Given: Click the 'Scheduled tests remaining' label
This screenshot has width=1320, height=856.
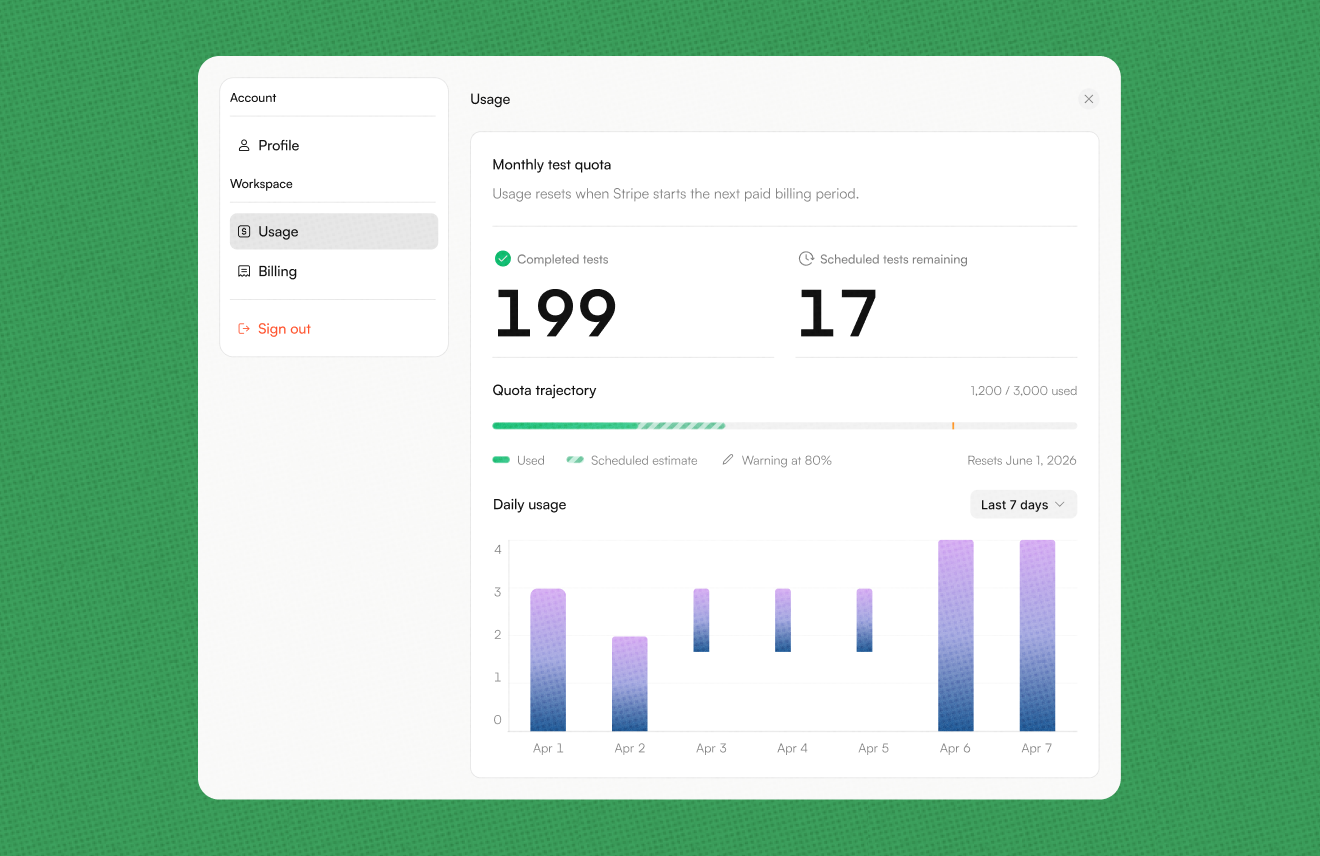Looking at the screenshot, I should 894,259.
